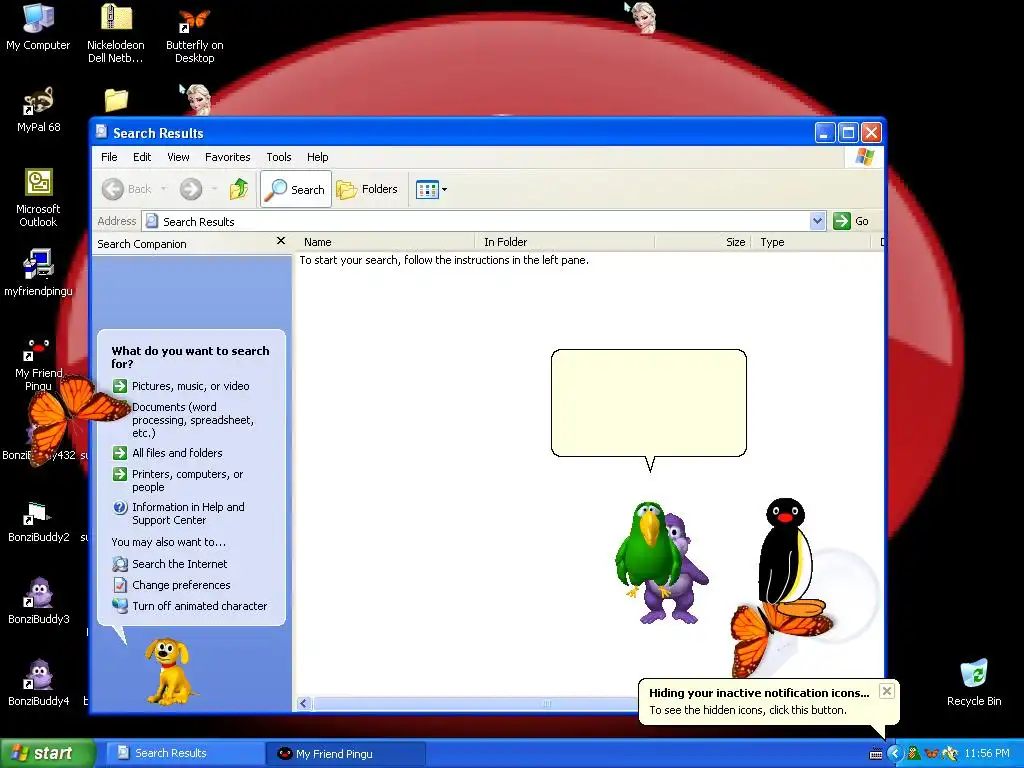Click the empty yellow speech balloon
Image resolution: width=1024 pixels, height=768 pixels.
648,403
